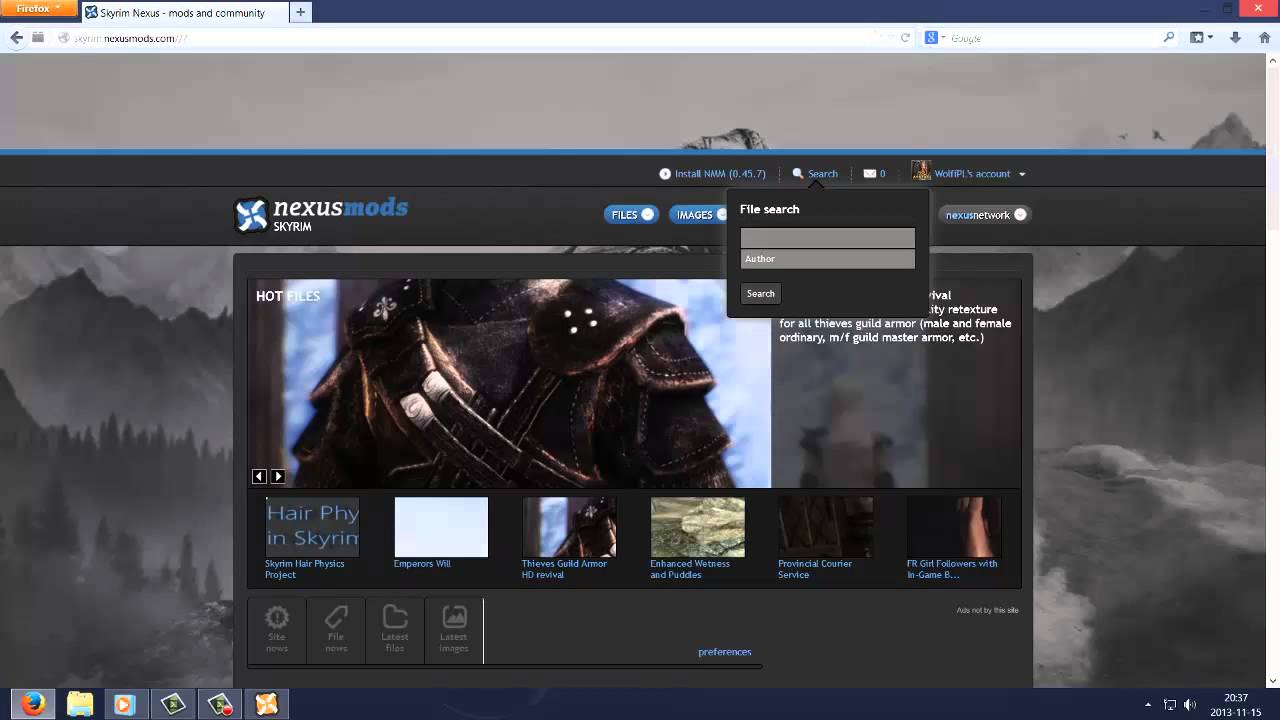Open the Enhanced Wetness and Puddles title link
Screen dimensions: 1280x720
pyautogui.click(x=690, y=569)
